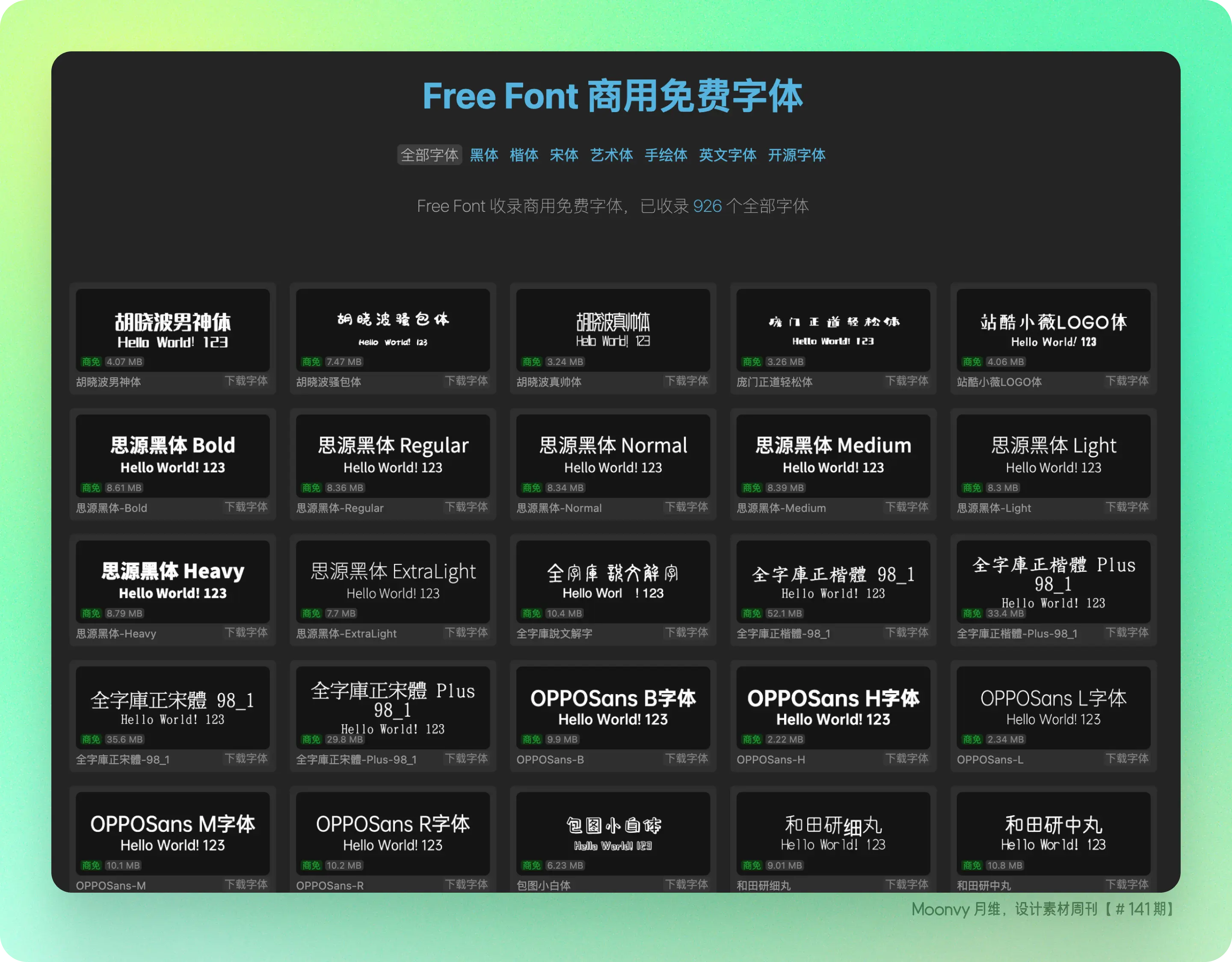Open the 胡晓波男神体 preview thumbnail
This screenshot has width=1232, height=962.
click(x=173, y=330)
